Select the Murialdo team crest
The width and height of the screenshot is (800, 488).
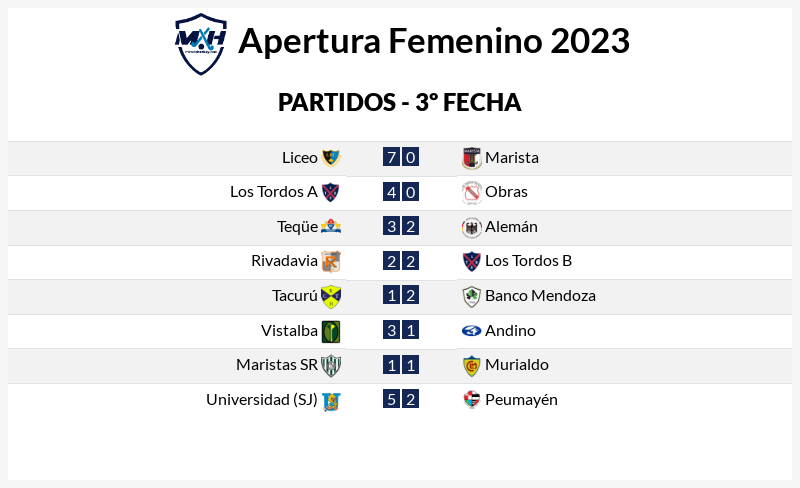pyautogui.click(x=471, y=365)
